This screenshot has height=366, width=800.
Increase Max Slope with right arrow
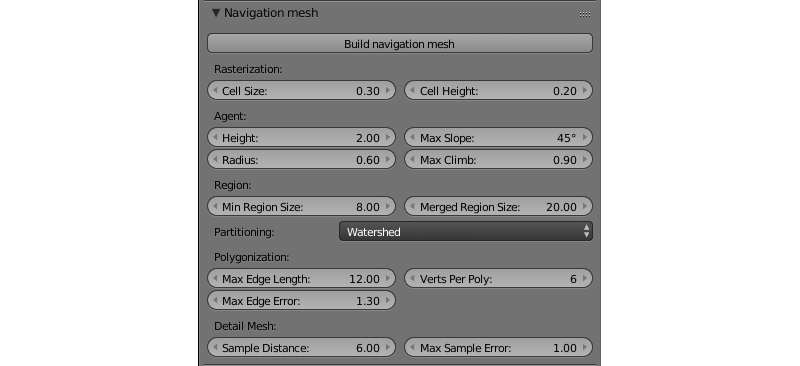tap(585, 137)
